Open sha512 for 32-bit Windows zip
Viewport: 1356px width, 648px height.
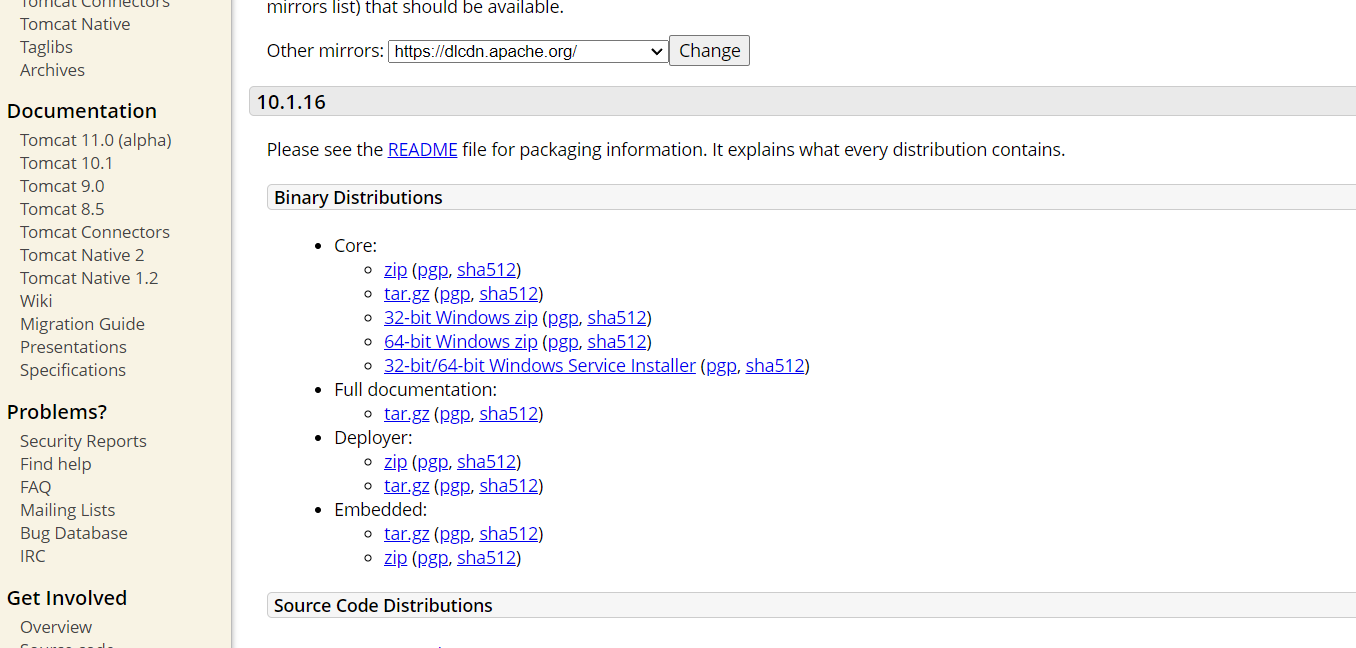[x=617, y=318]
